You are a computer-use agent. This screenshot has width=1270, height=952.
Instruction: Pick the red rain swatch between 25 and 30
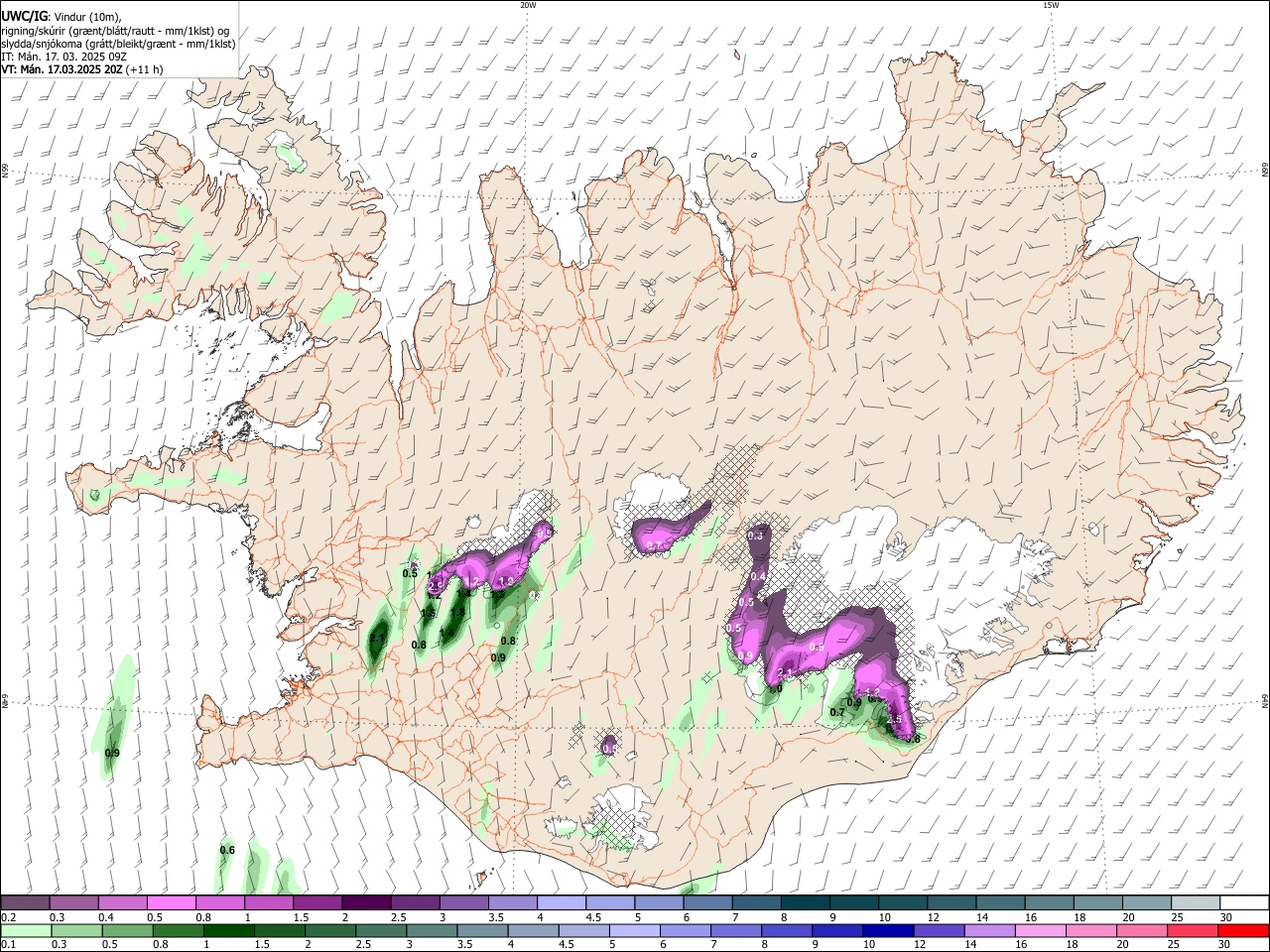coord(1195,930)
